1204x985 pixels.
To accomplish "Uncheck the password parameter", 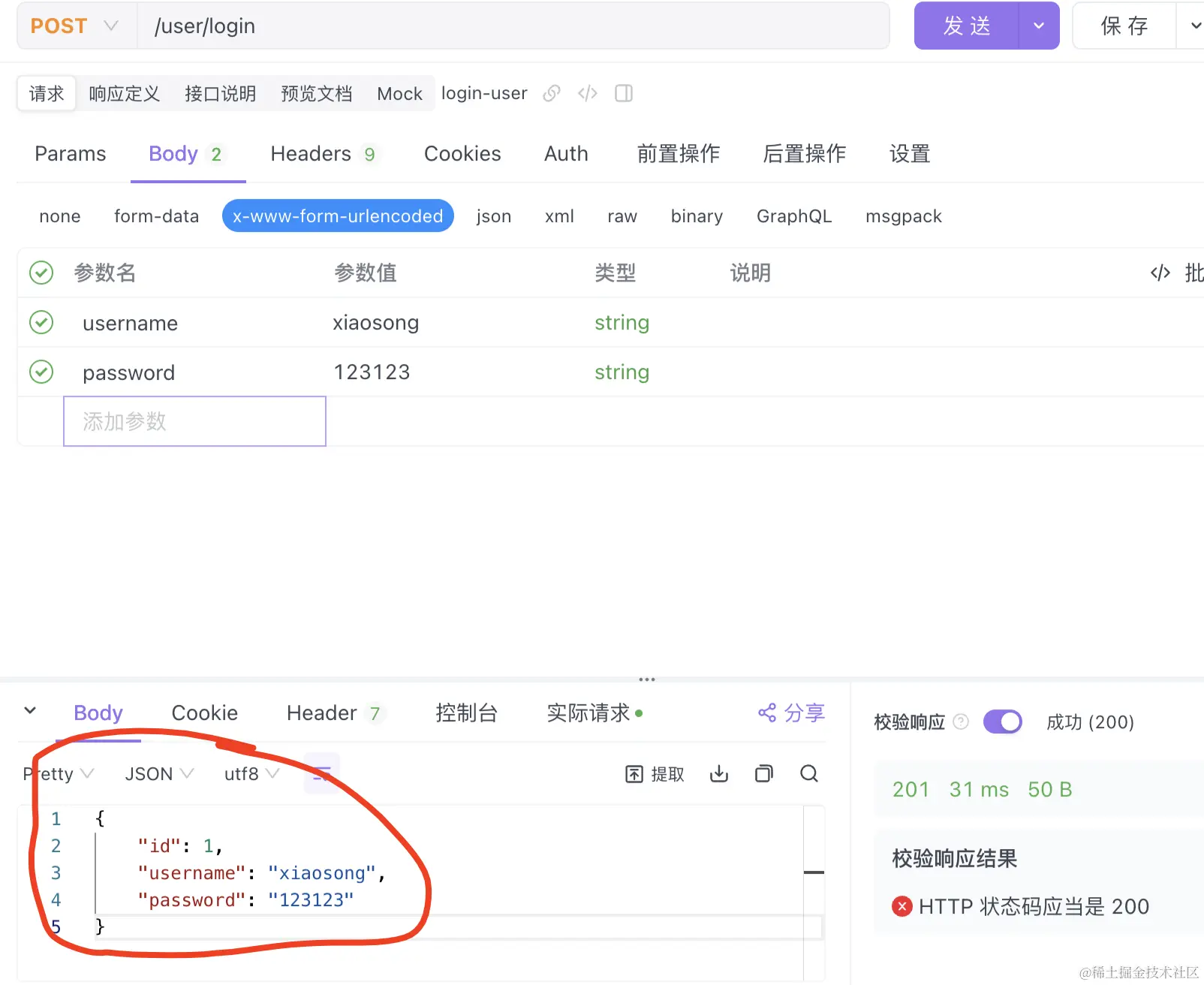I will click(41, 372).
